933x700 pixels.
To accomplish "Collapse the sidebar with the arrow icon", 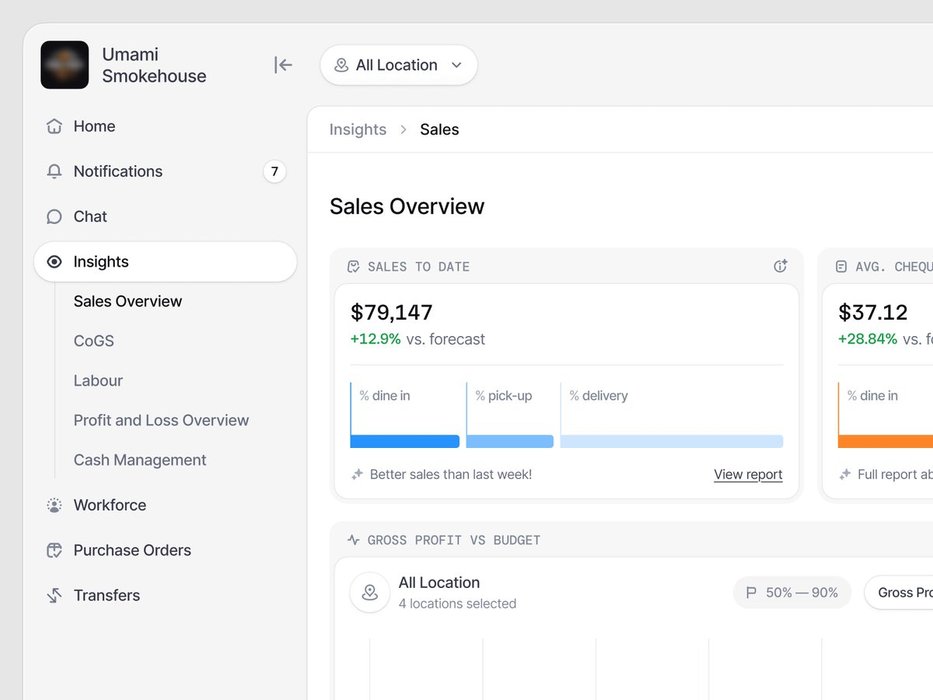I will 283,64.
